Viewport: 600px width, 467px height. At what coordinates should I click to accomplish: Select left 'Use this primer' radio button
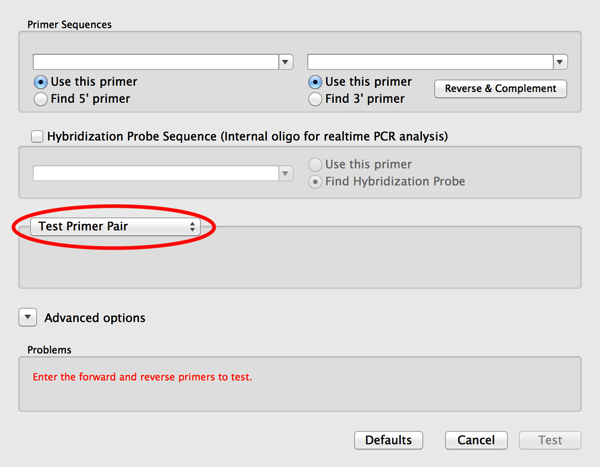41,82
